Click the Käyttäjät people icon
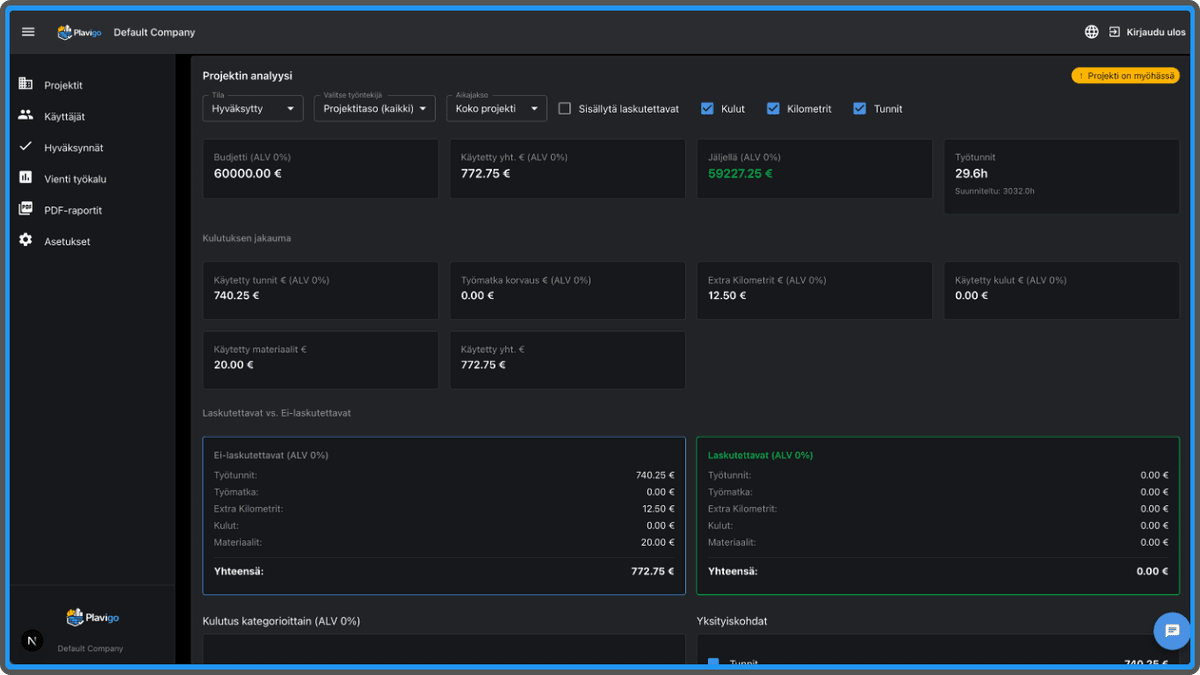Image resolution: width=1200 pixels, height=675 pixels. (x=26, y=116)
